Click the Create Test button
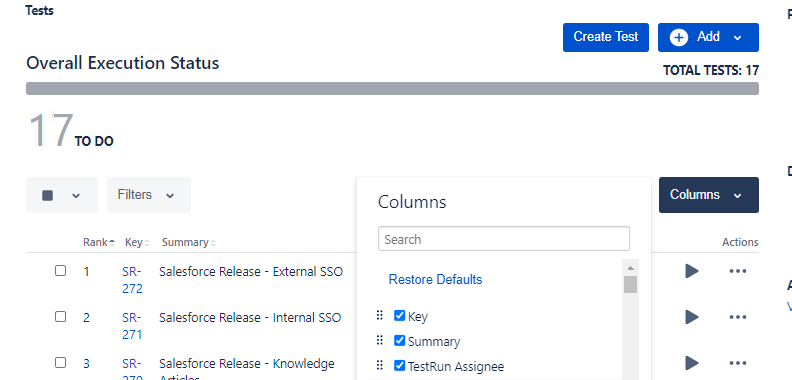 [606, 37]
